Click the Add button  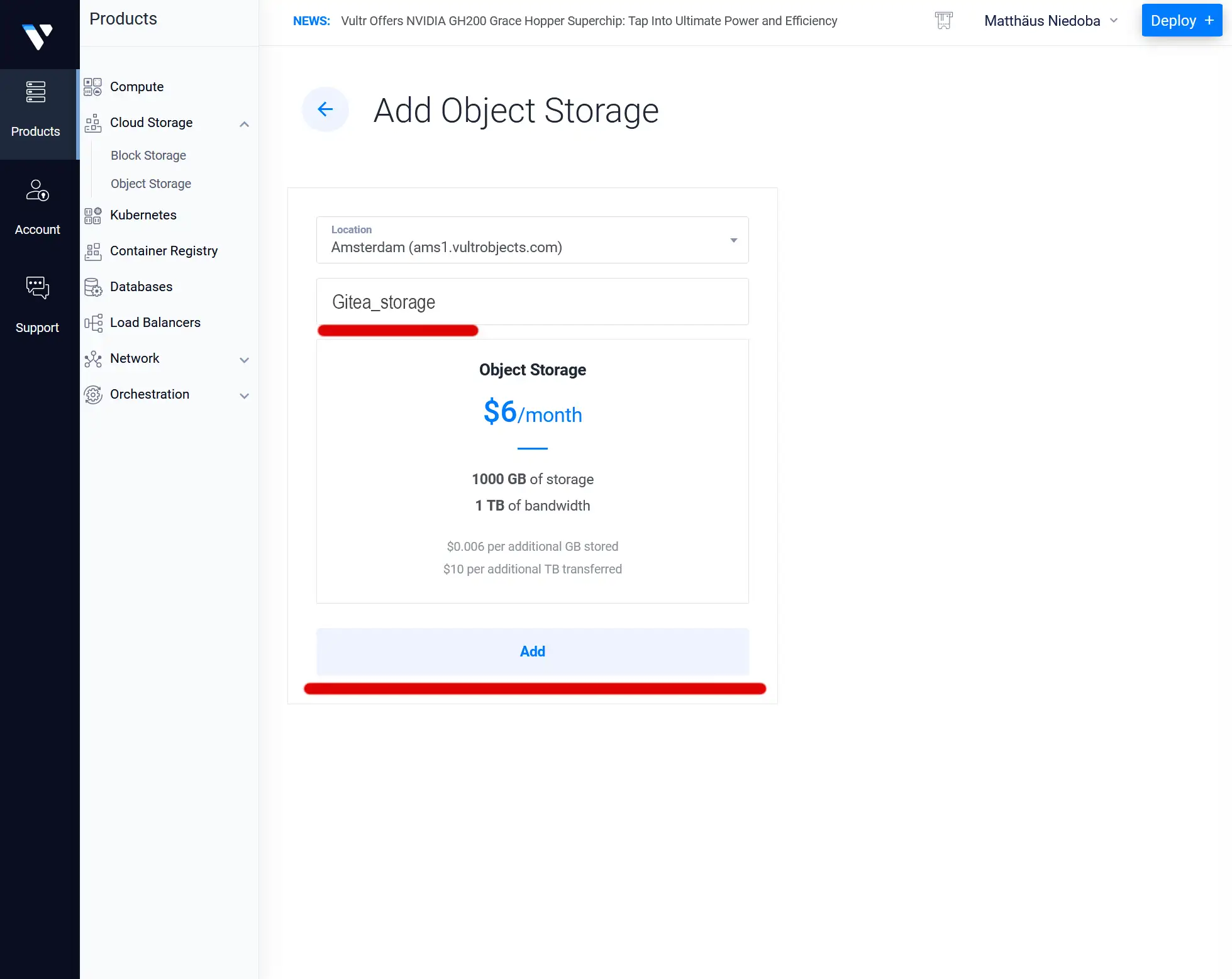(x=532, y=651)
